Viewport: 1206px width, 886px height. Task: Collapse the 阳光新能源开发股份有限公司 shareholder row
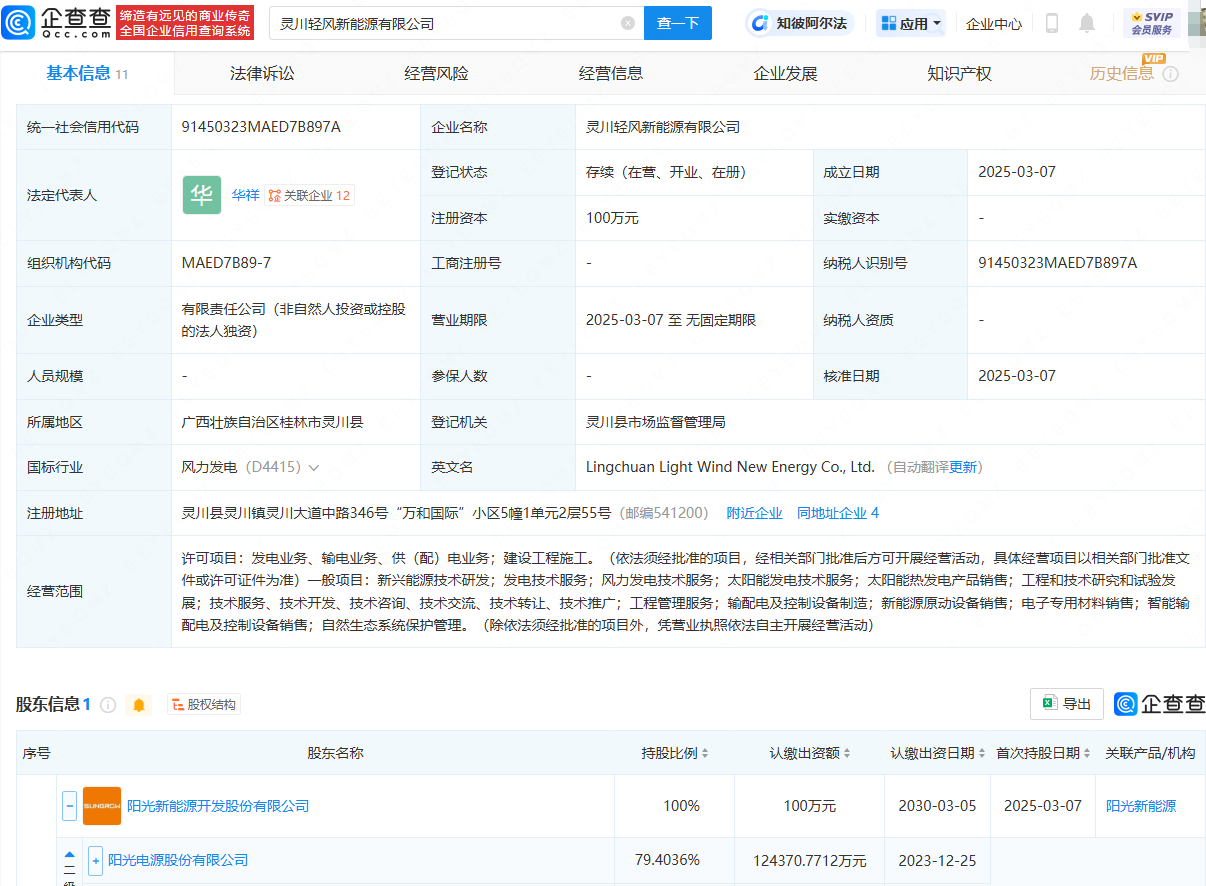70,806
